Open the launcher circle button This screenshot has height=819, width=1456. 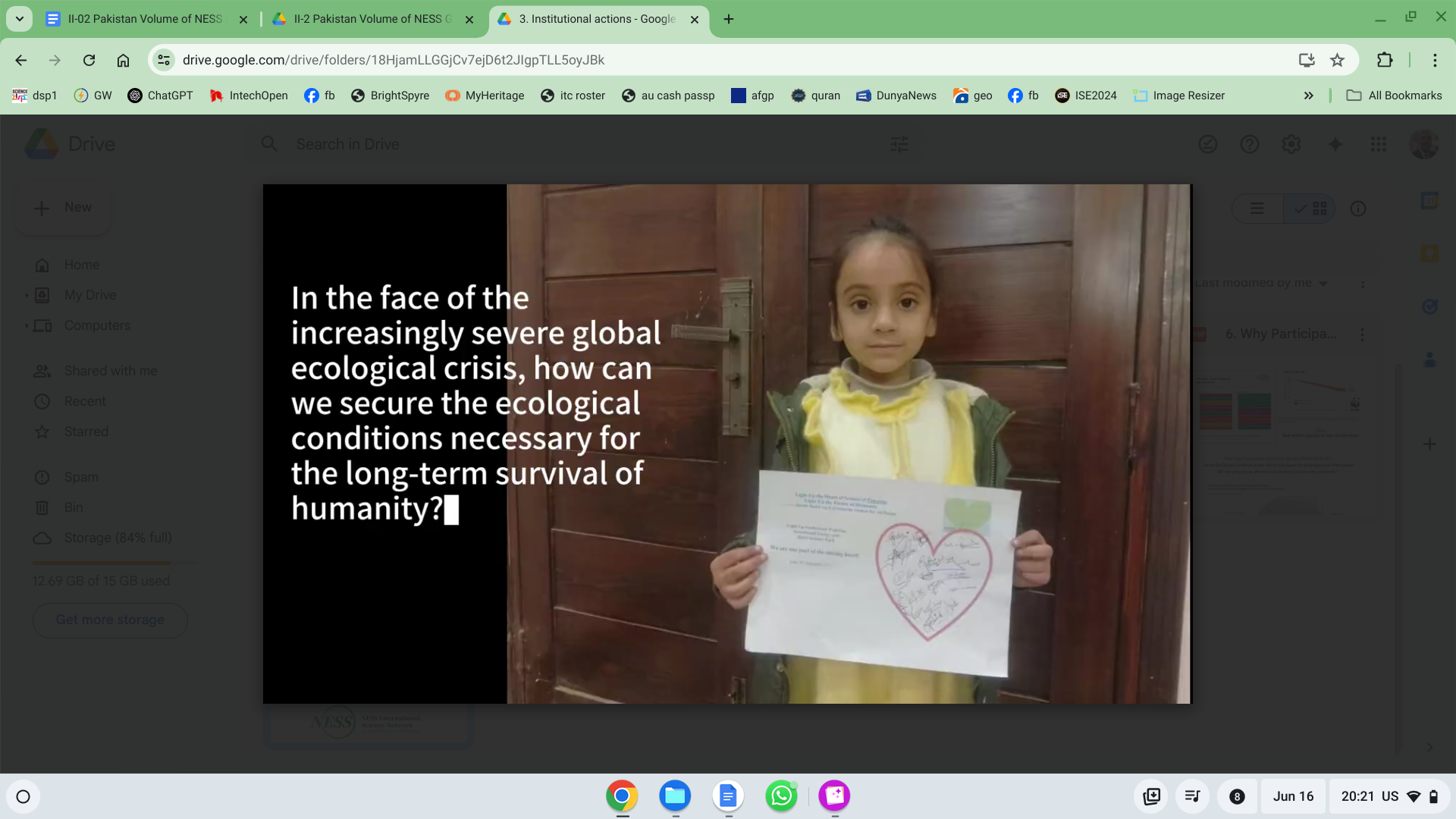point(24,796)
